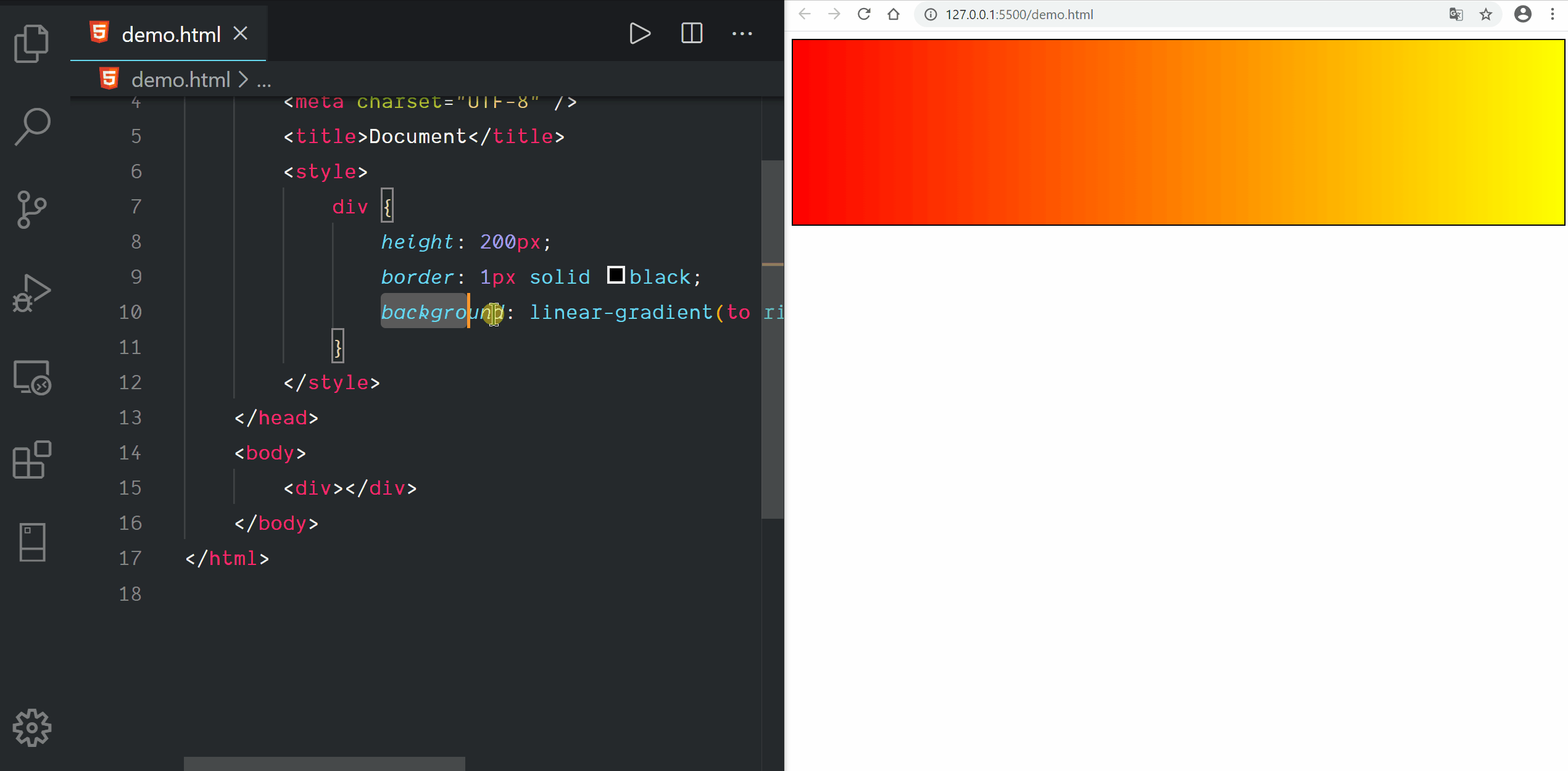1568x771 pixels.
Task: Open the editor More Actions ellipsis menu
Action: point(742,33)
